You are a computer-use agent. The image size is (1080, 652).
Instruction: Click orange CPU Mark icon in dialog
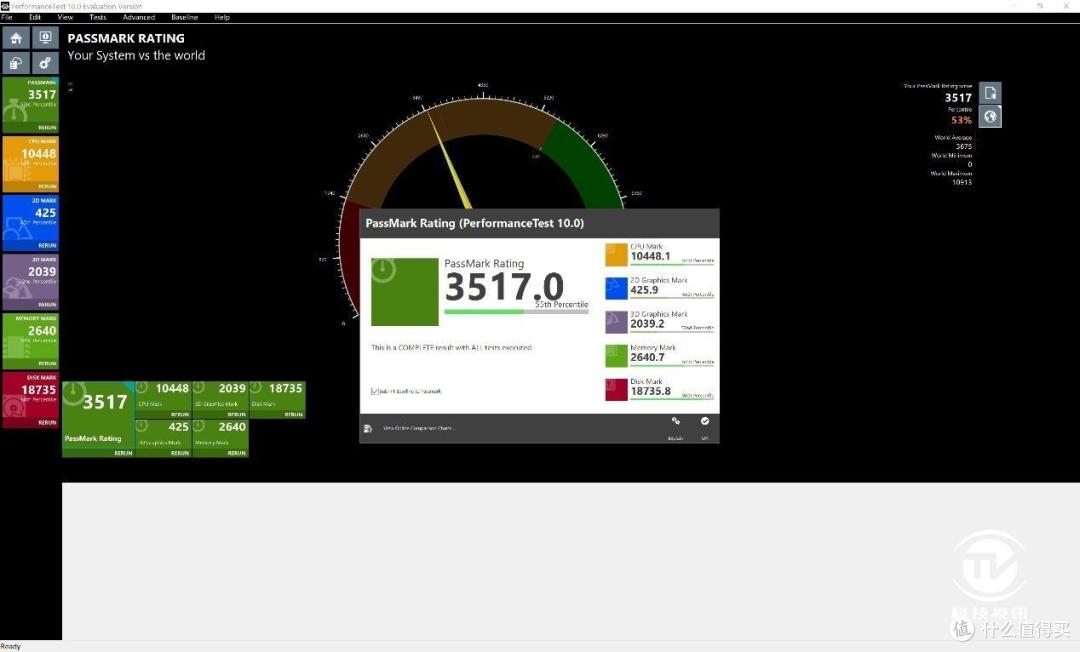pos(616,255)
